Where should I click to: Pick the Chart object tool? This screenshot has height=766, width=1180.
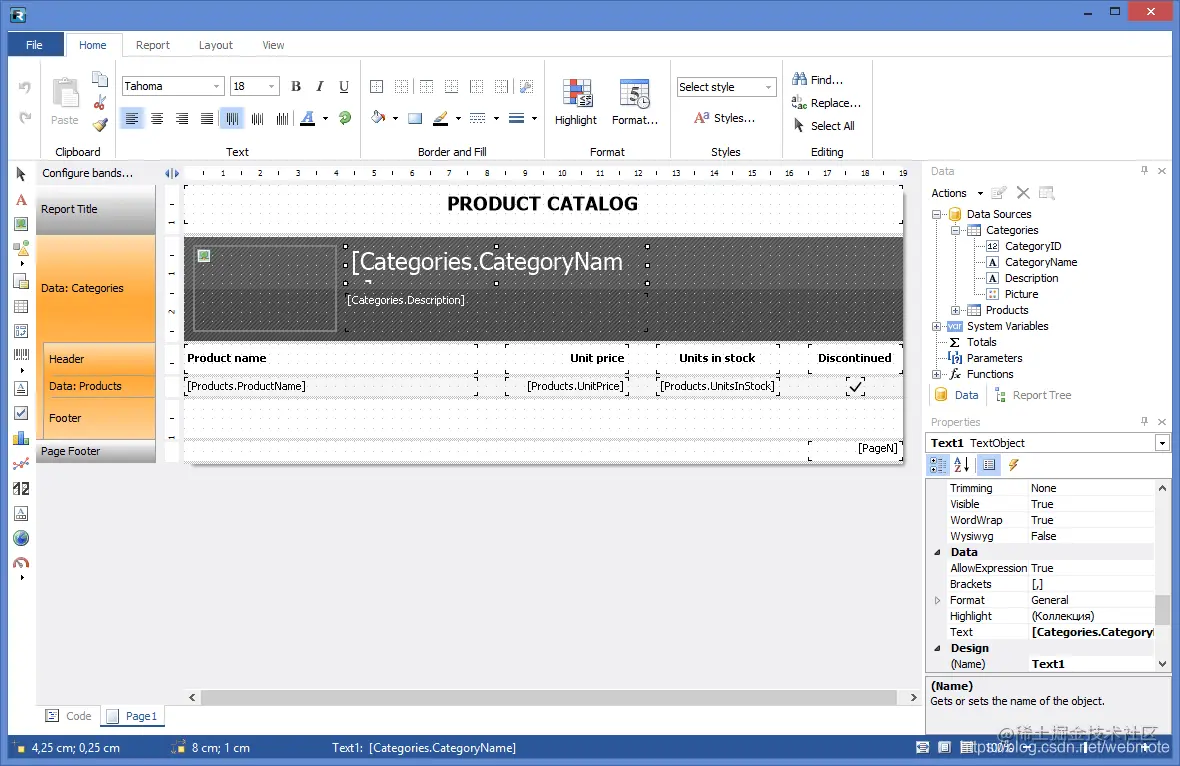click(x=21, y=438)
